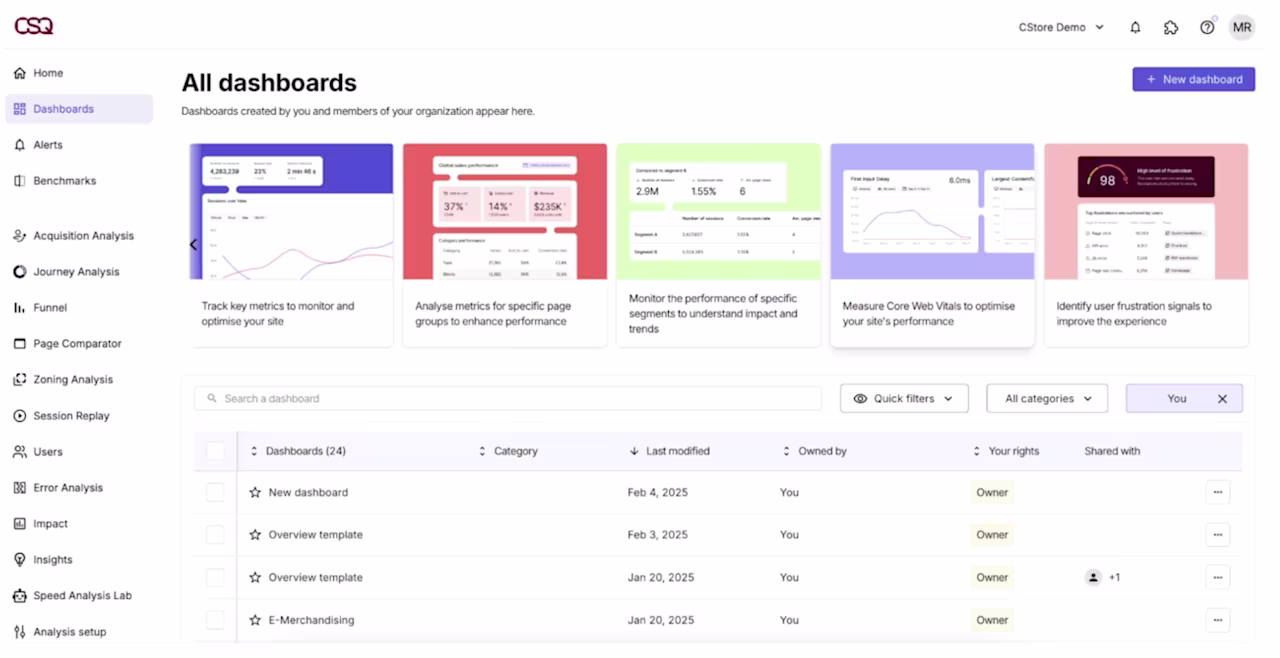Remove the You filter chip
Viewport: 1280px width, 658px height.
1222,398
